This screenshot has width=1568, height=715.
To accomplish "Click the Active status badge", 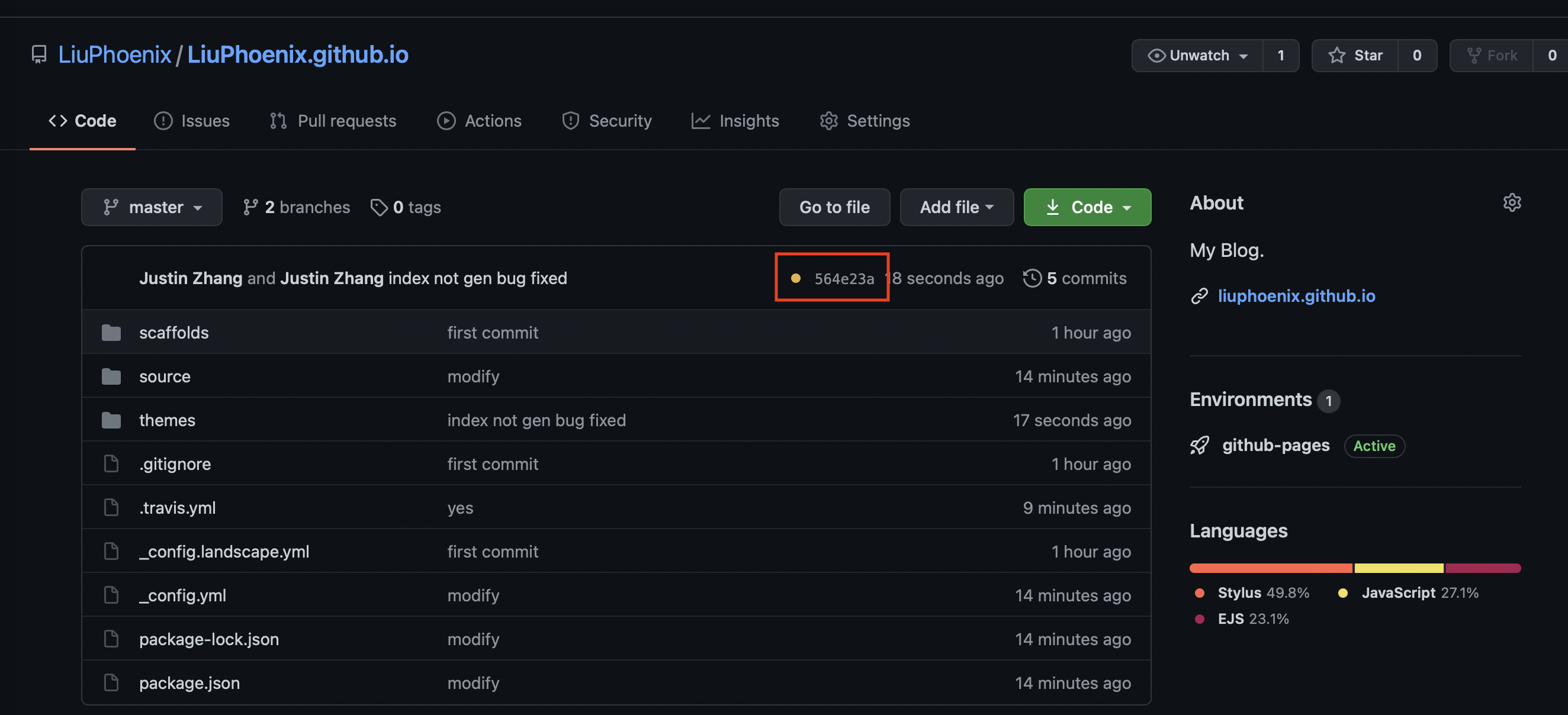I will 1374,446.
